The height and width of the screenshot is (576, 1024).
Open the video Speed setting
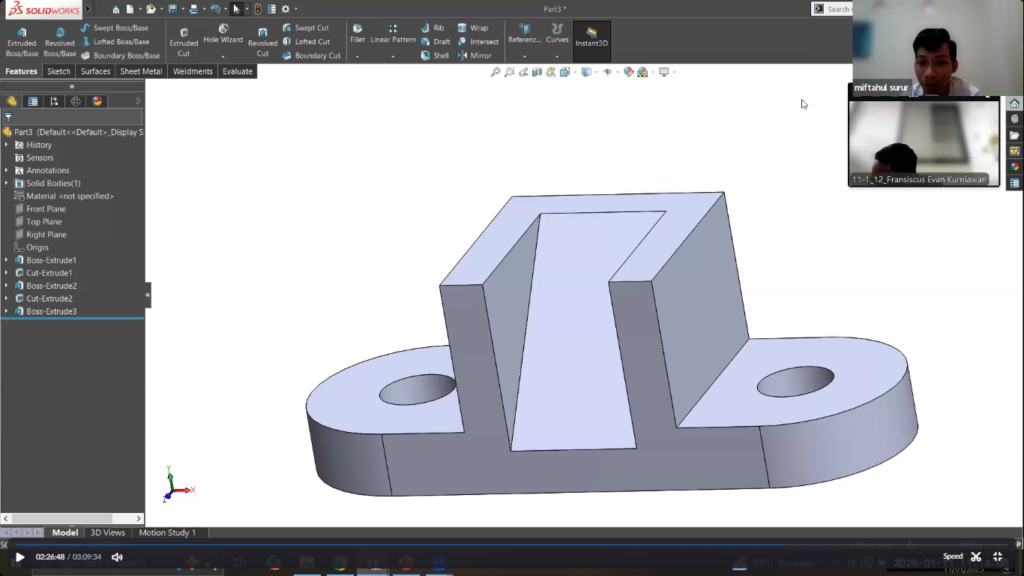click(953, 557)
